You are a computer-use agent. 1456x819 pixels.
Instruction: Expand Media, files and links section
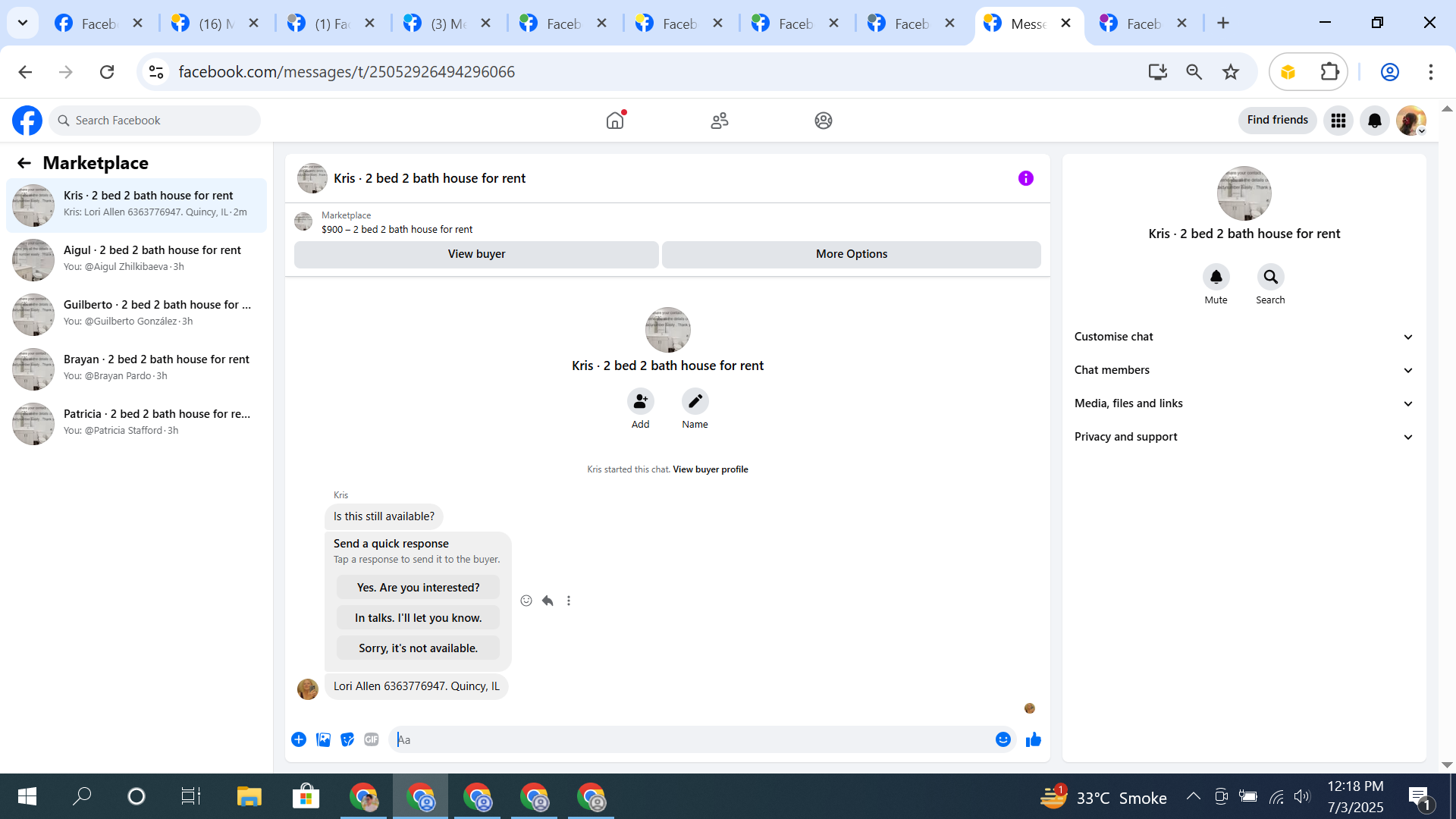(x=1244, y=403)
